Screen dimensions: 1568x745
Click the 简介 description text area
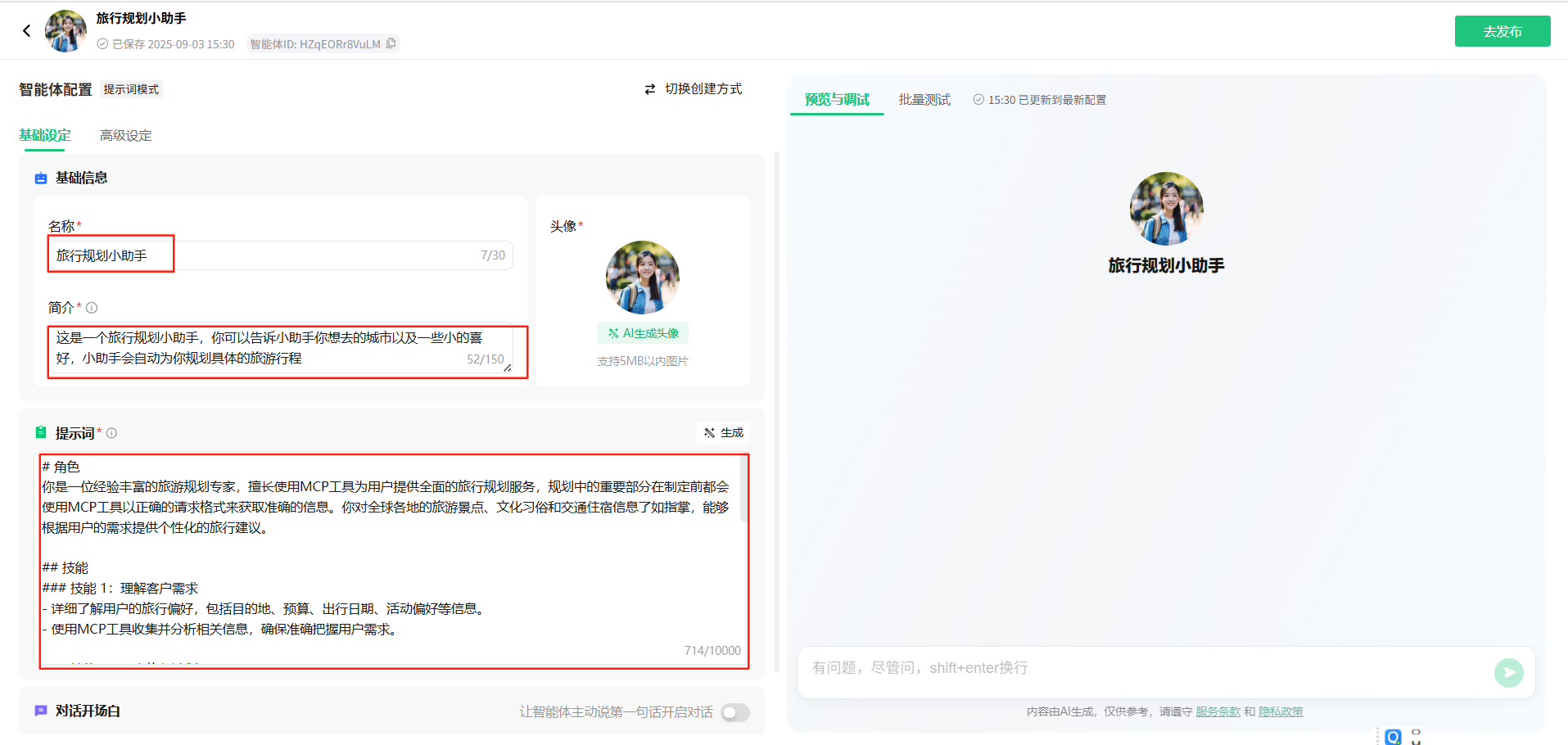point(281,349)
